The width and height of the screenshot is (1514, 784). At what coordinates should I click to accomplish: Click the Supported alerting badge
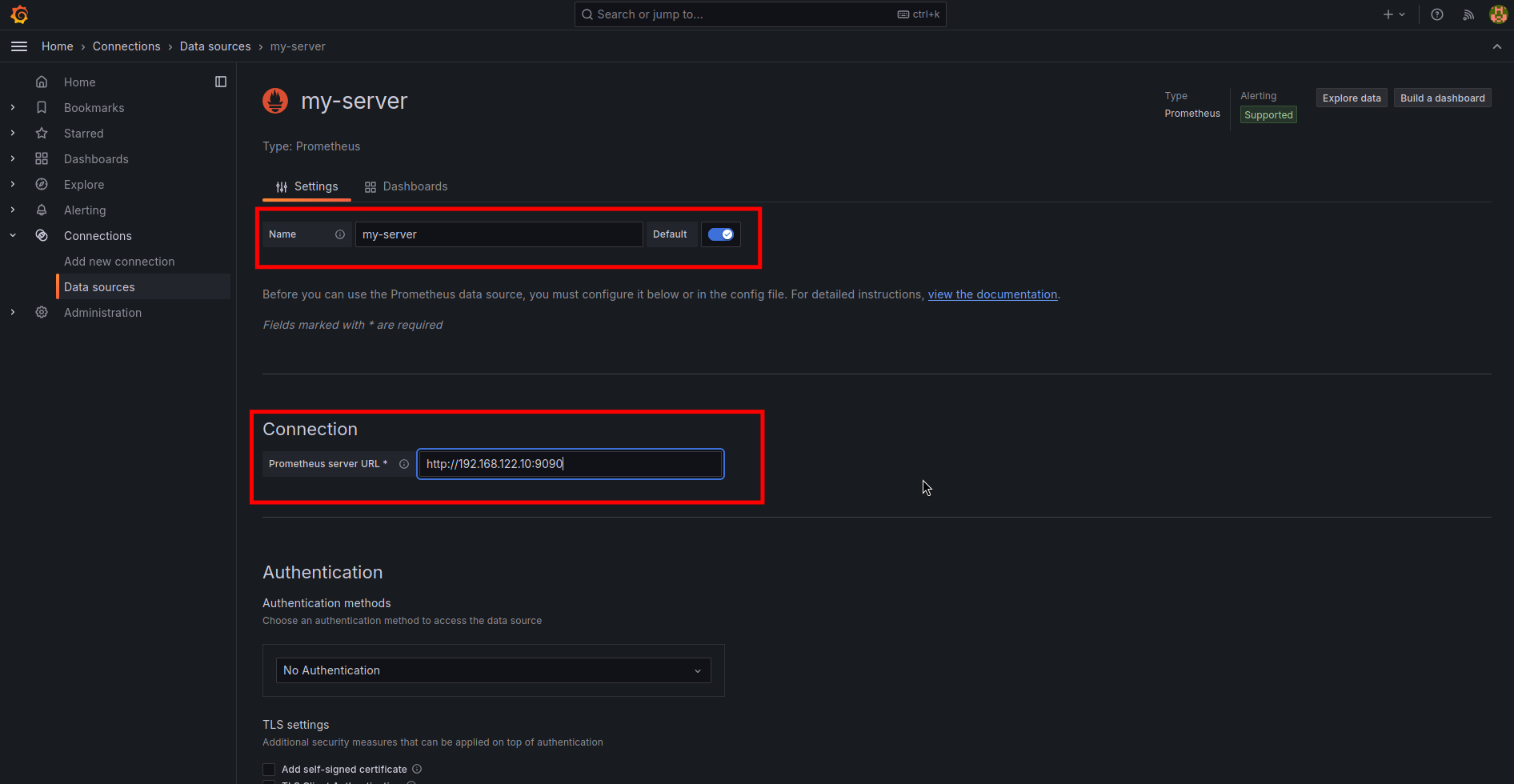point(1268,115)
